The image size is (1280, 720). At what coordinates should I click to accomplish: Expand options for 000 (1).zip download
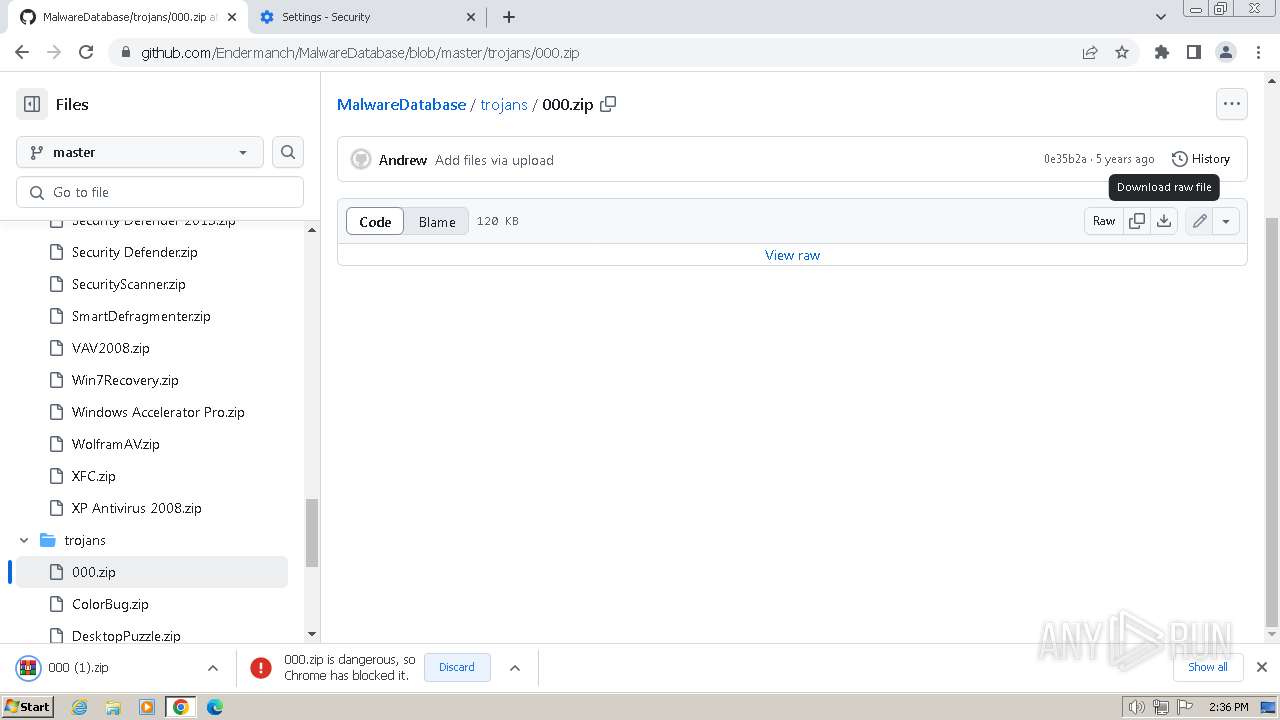tap(213, 668)
